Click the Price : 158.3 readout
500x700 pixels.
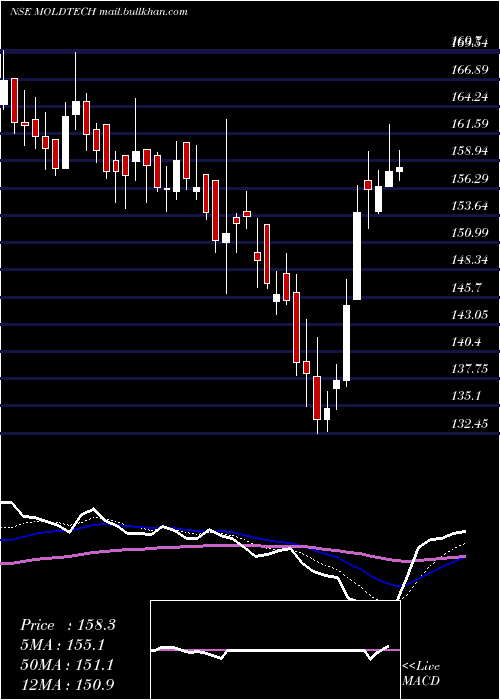point(68,625)
